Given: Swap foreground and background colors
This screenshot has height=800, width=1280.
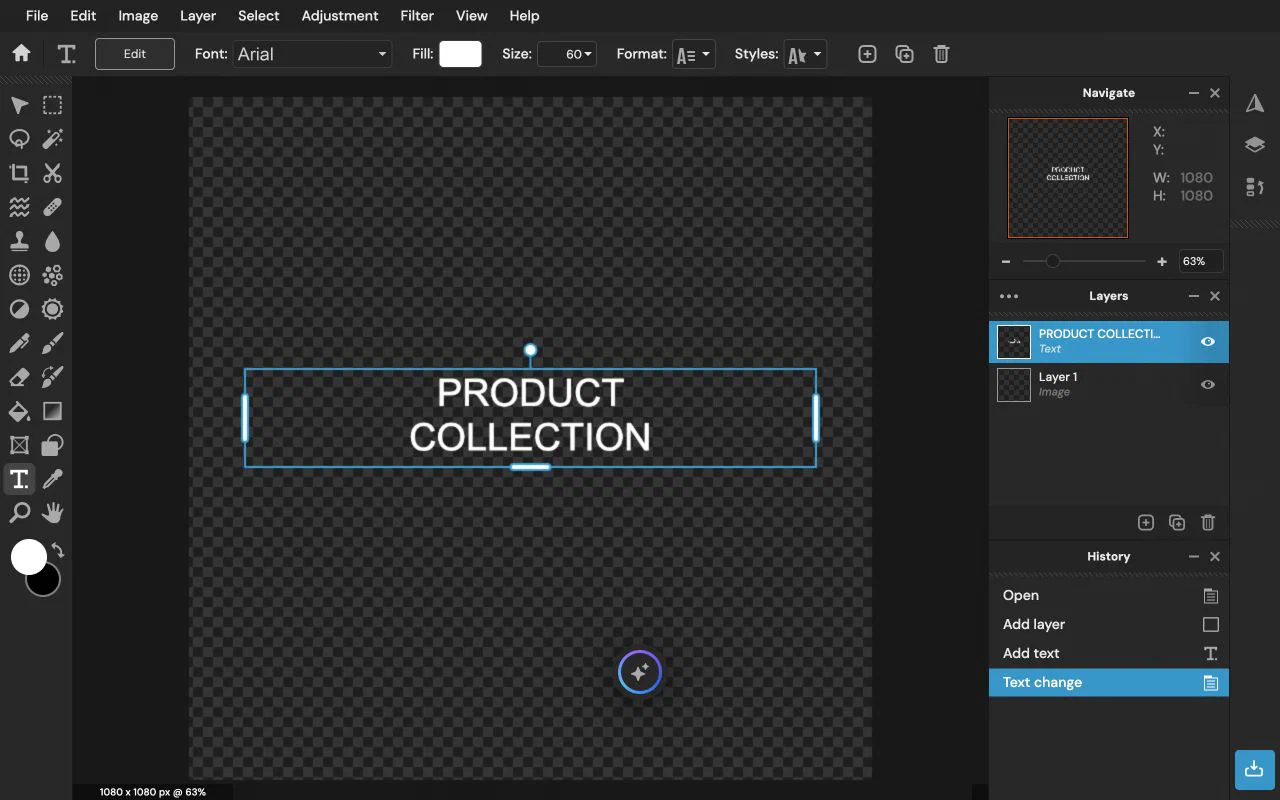Looking at the screenshot, I should coord(58,550).
